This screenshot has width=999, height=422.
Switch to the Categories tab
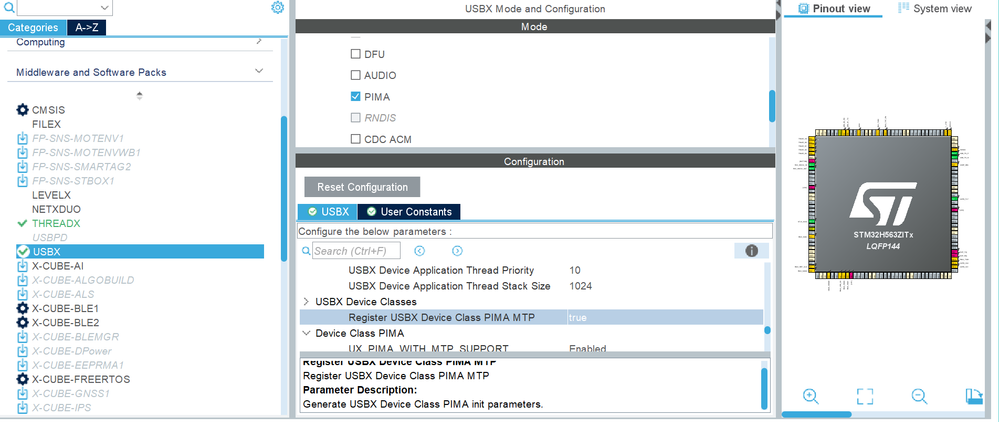(x=33, y=27)
